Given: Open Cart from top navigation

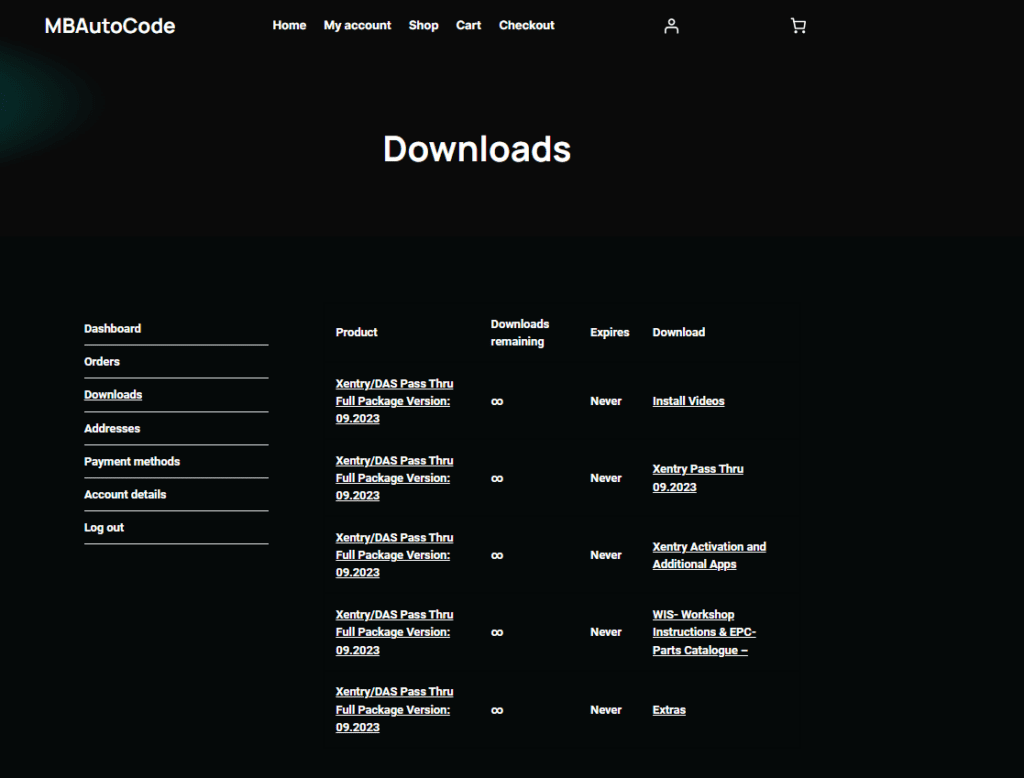Looking at the screenshot, I should [x=468, y=25].
